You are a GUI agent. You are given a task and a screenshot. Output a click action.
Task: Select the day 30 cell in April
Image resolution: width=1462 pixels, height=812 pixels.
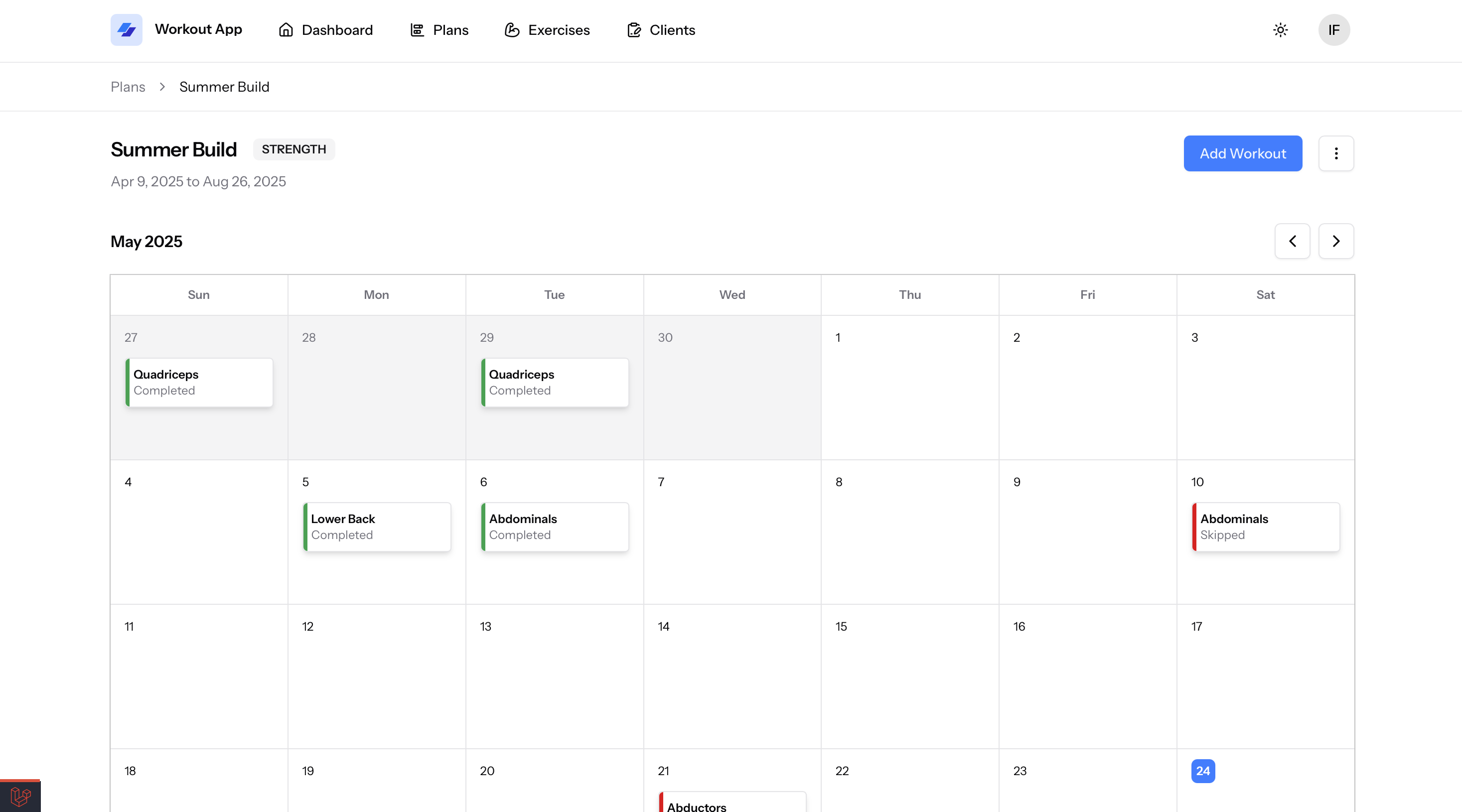tap(732, 388)
